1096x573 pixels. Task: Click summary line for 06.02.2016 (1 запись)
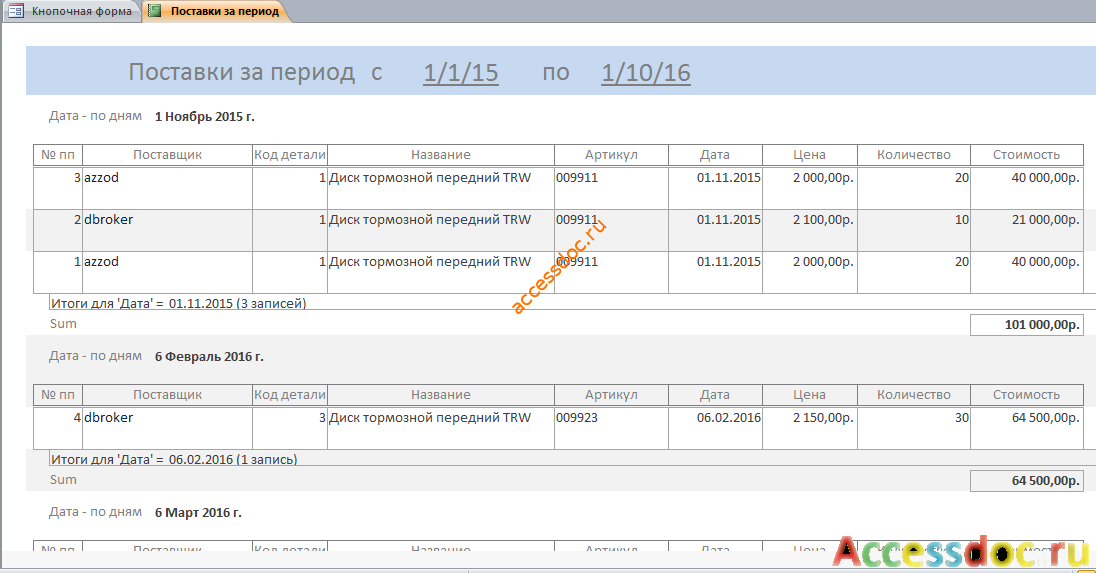[174, 459]
